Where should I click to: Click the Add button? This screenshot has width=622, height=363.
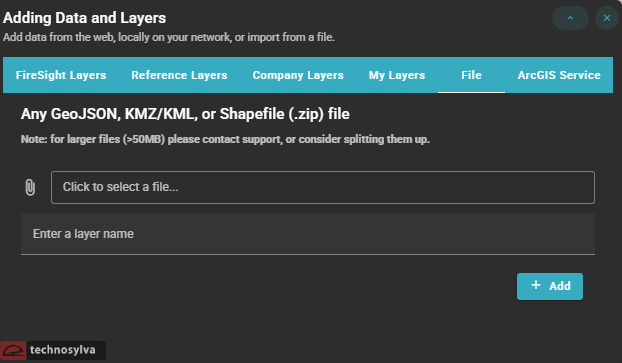click(550, 286)
